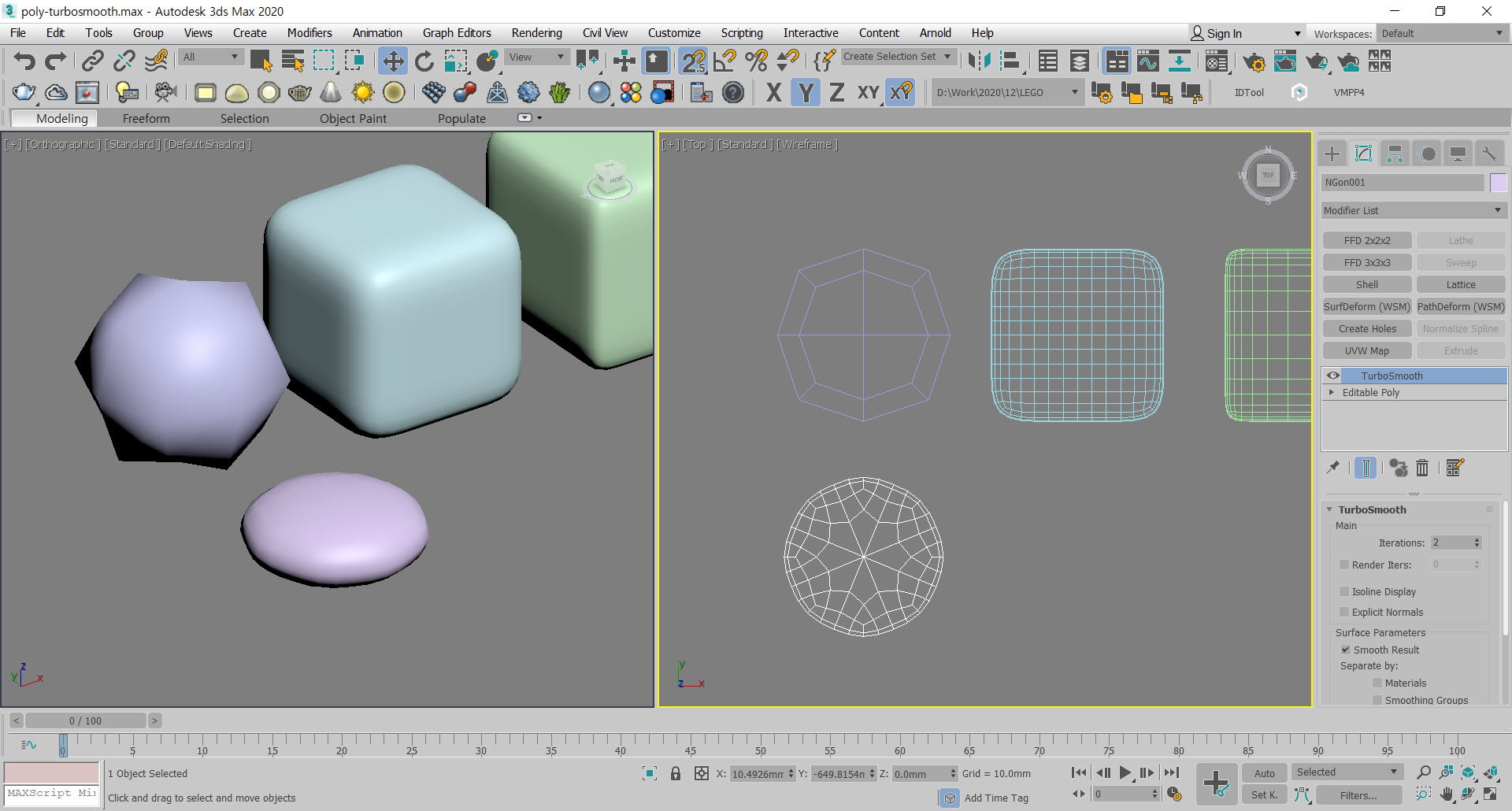Open the Create panel plus tab
Image resolution: width=1512 pixels, height=811 pixels.
1332,154
